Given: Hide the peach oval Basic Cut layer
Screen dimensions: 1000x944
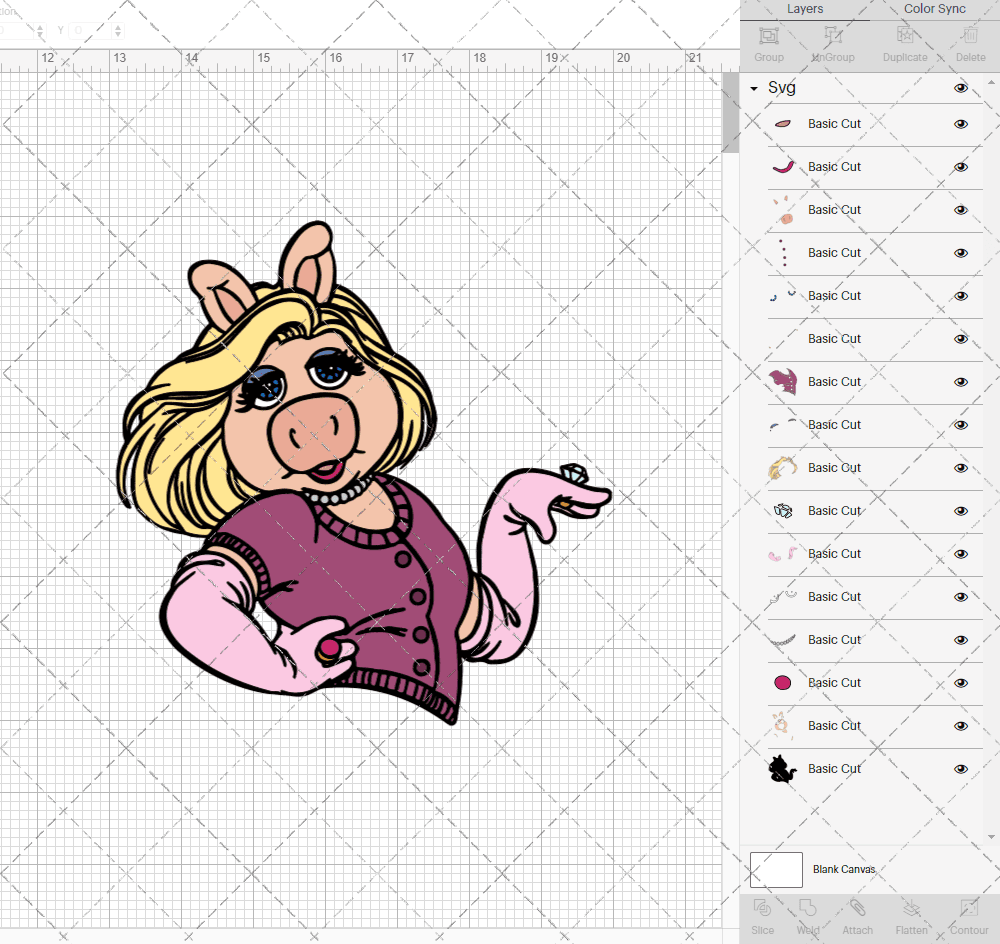Looking at the screenshot, I should 960,124.
